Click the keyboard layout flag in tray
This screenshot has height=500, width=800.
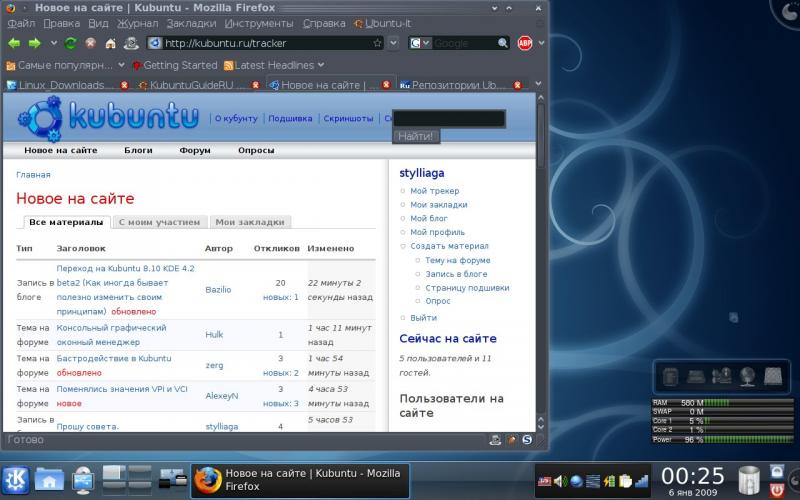(544, 481)
